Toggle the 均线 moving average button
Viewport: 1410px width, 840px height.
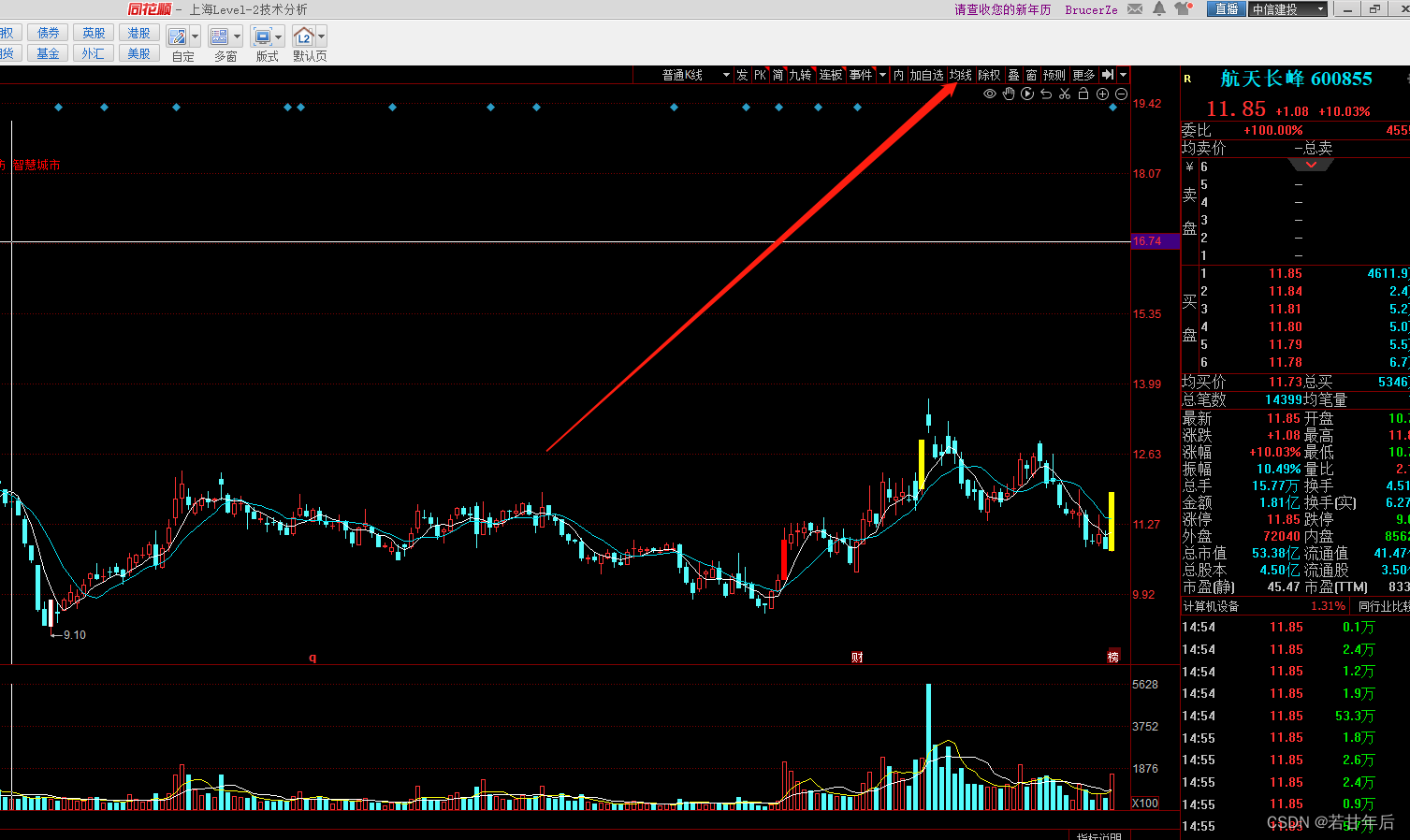tap(961, 75)
